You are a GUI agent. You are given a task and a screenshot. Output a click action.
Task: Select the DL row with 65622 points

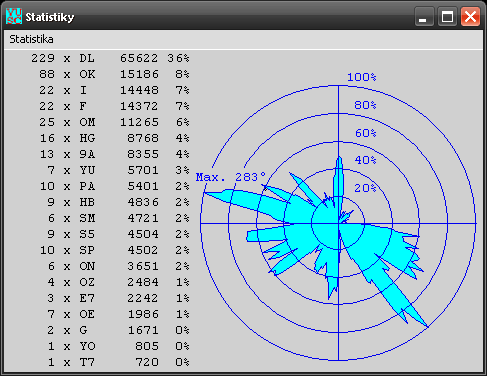(x=110, y=58)
